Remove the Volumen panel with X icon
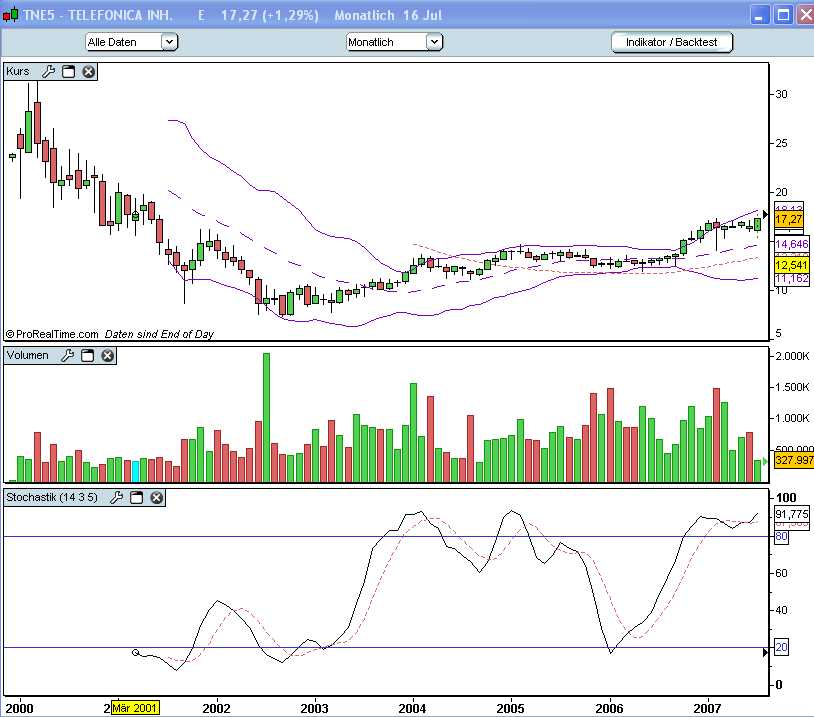814x717 pixels. pyautogui.click(x=108, y=355)
